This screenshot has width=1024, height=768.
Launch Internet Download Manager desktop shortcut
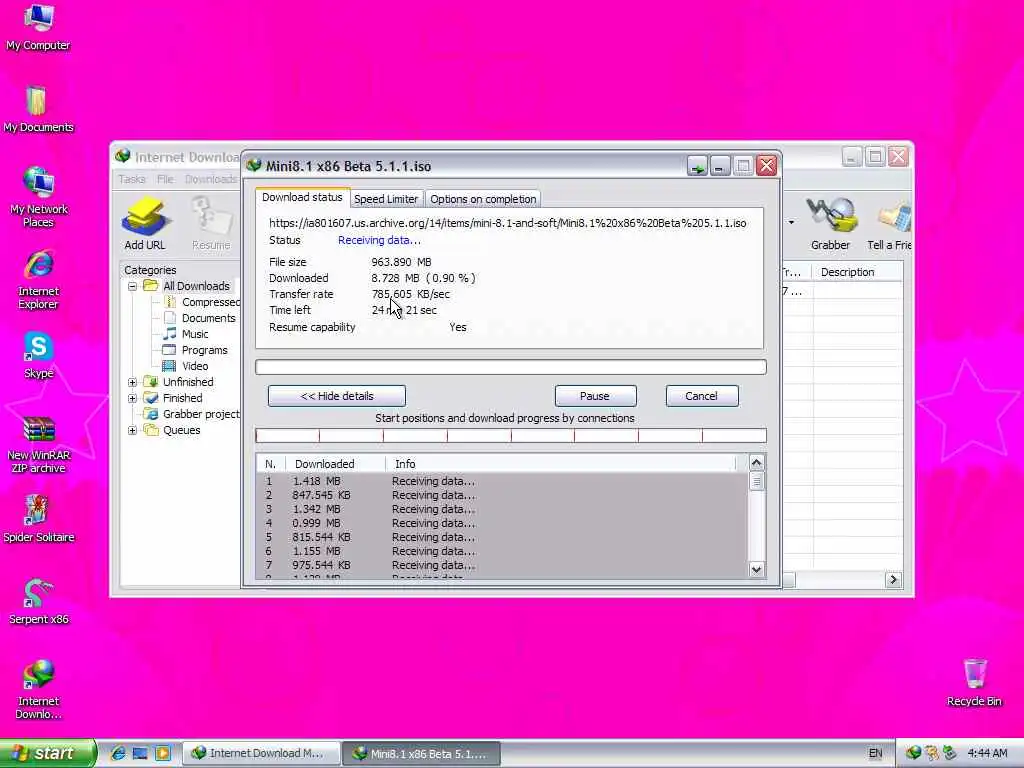(38, 690)
